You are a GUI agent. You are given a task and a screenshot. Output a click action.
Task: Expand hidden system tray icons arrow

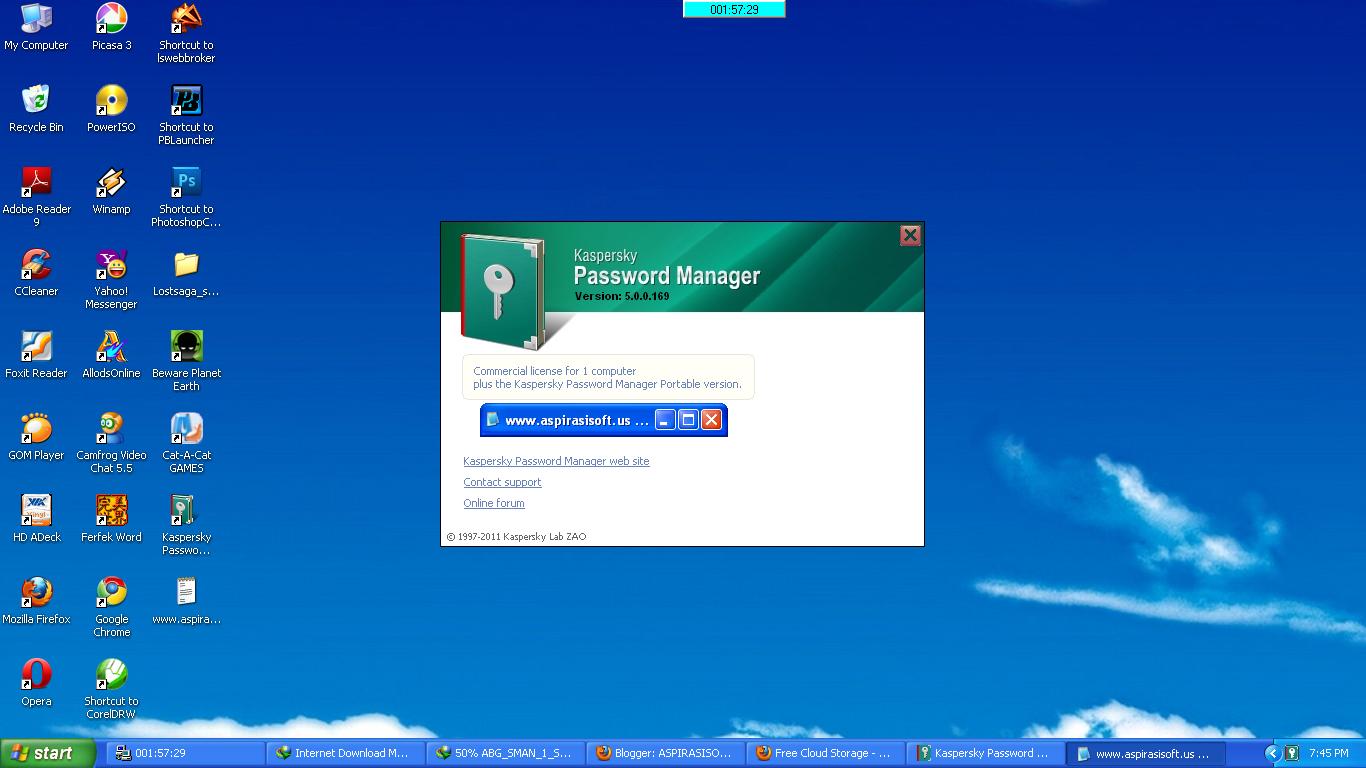coord(1272,753)
